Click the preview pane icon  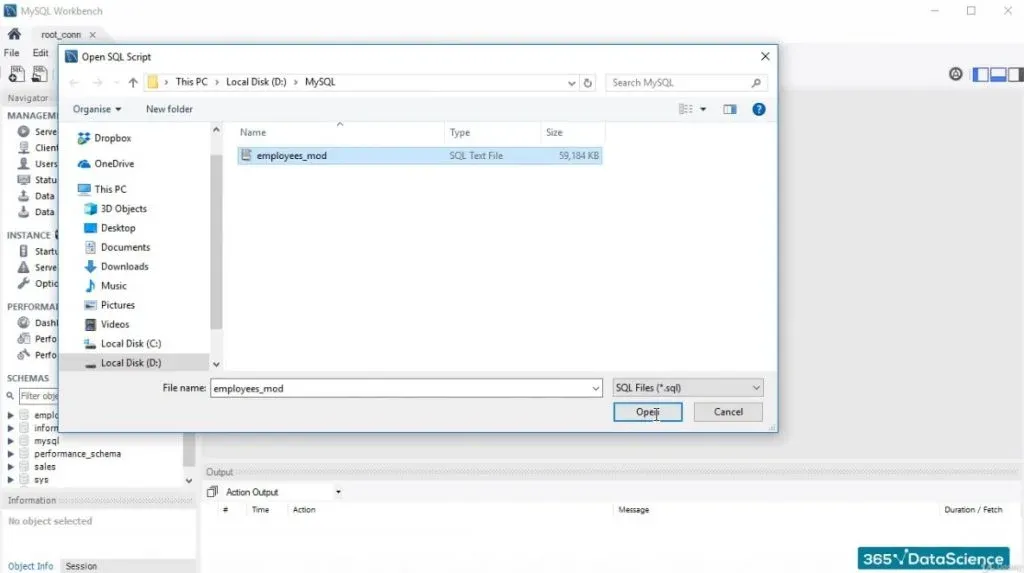(x=729, y=109)
